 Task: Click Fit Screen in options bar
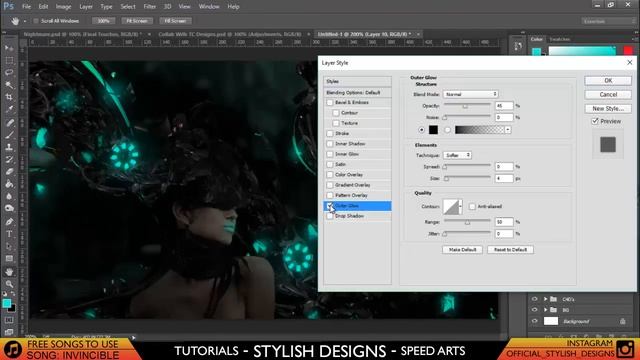[x=137, y=21]
